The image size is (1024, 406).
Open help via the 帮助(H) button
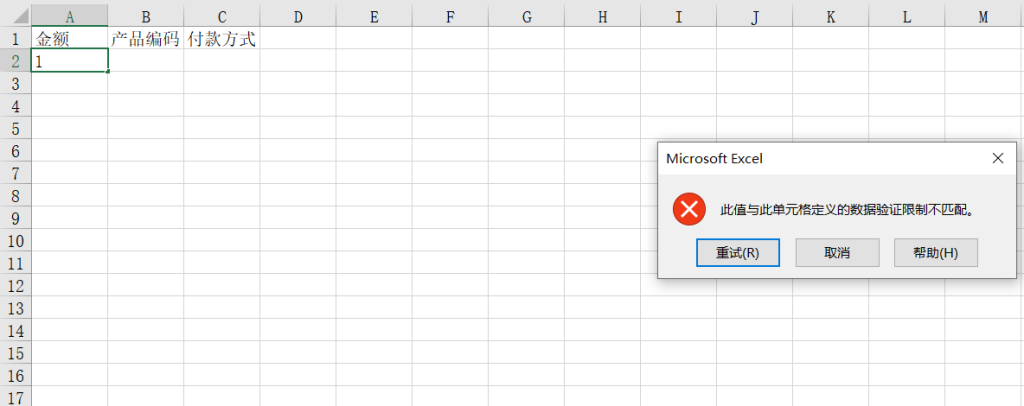pyautogui.click(x=935, y=253)
